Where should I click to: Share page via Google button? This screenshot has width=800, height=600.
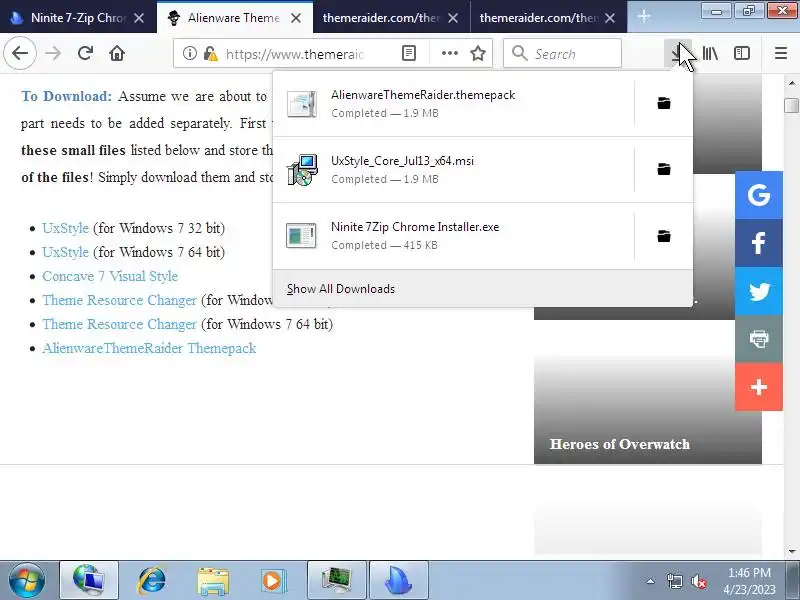[x=759, y=195]
